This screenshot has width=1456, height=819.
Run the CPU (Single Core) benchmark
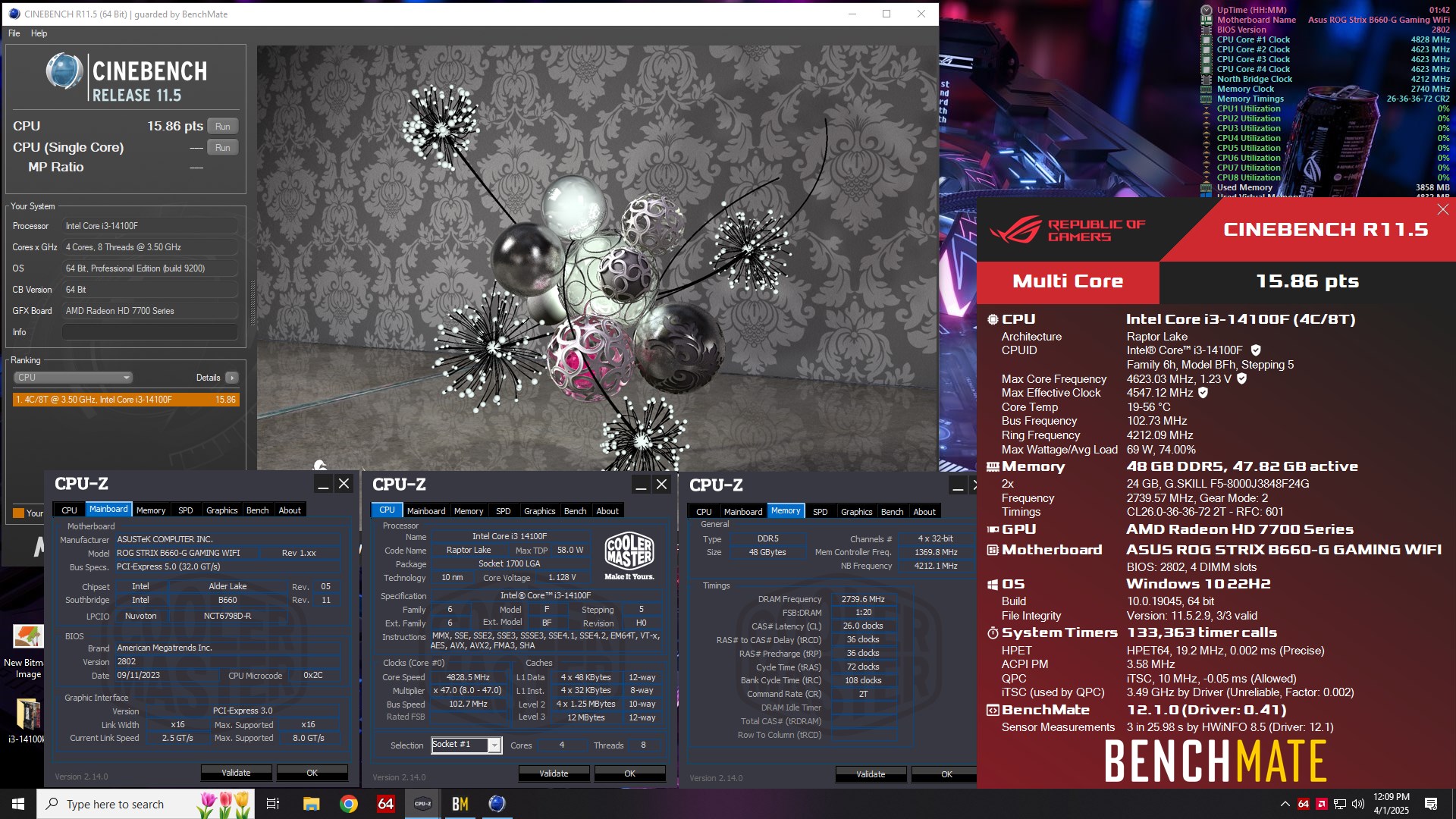point(222,148)
